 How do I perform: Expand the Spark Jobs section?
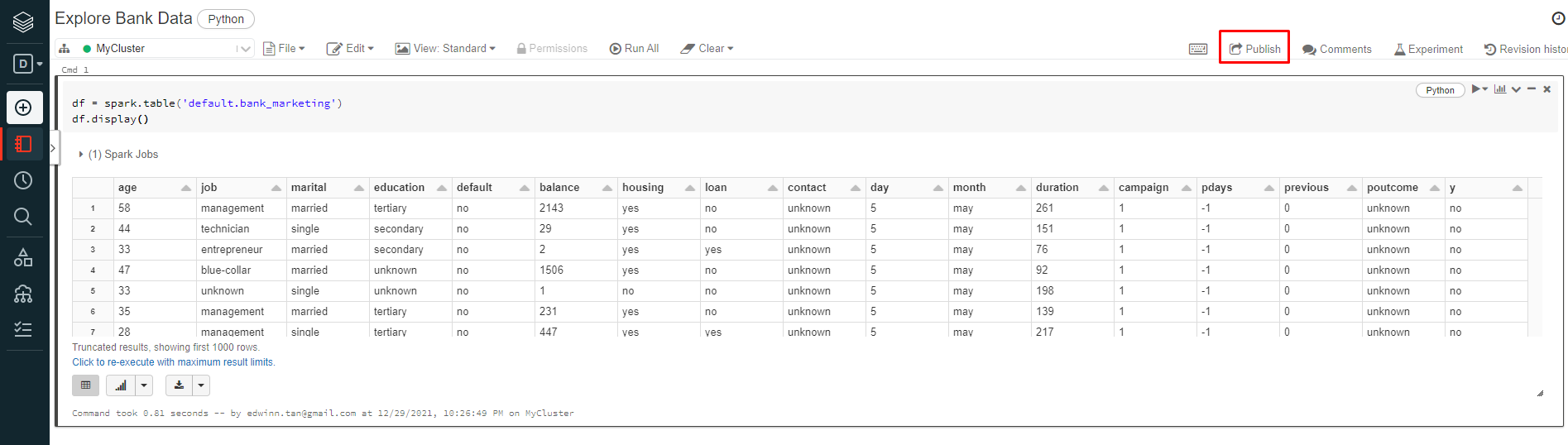[81, 155]
